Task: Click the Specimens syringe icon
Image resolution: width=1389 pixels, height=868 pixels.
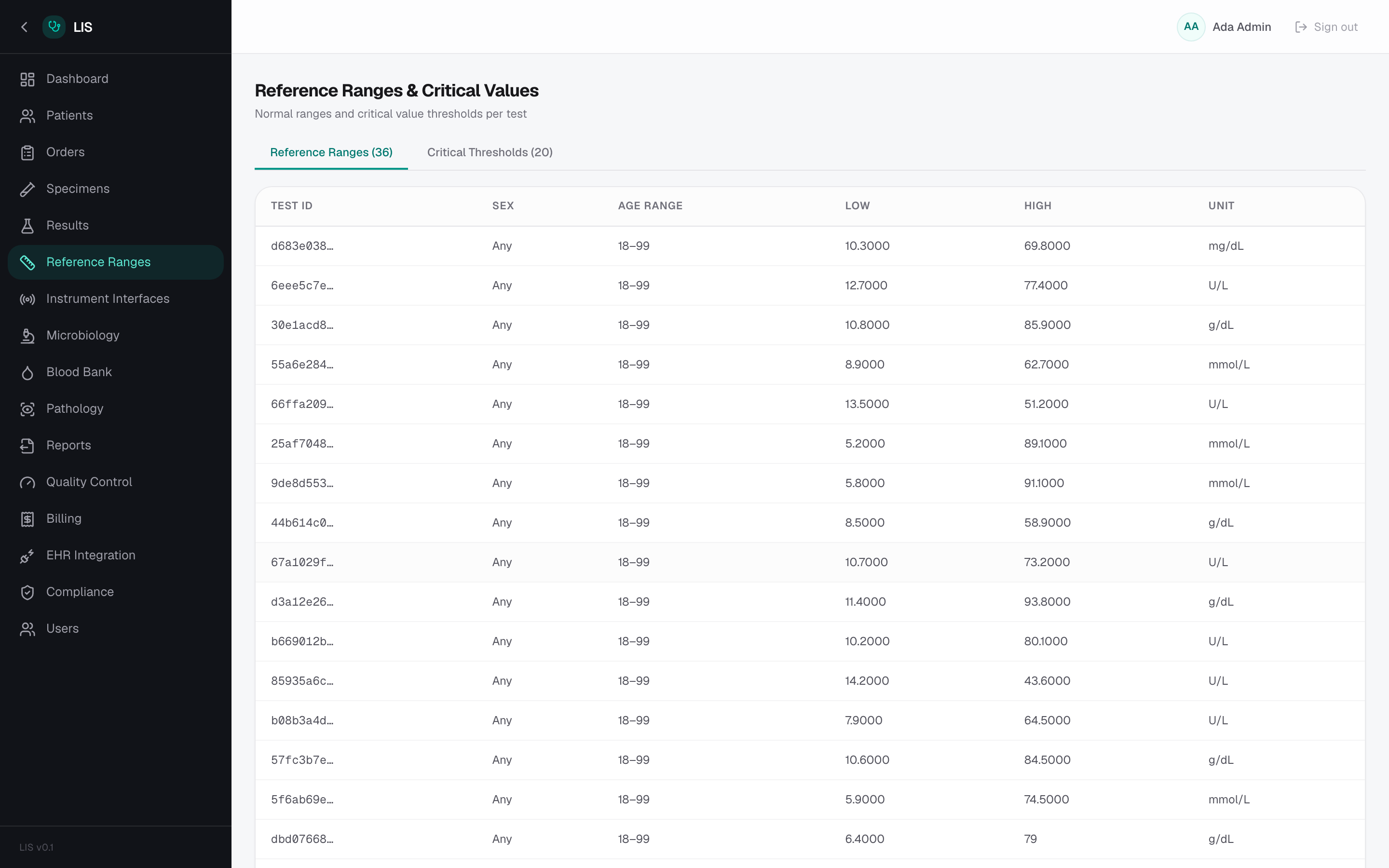Action: (27, 190)
